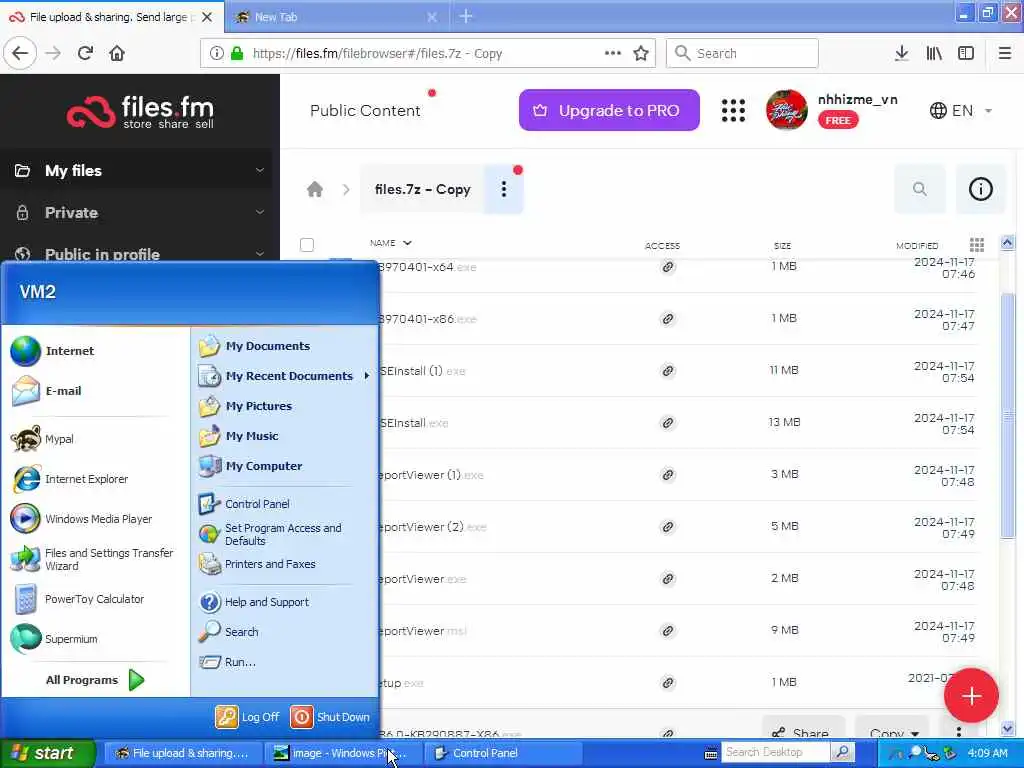Click the link access icon for SEInstall (1).exe

[x=667, y=371]
